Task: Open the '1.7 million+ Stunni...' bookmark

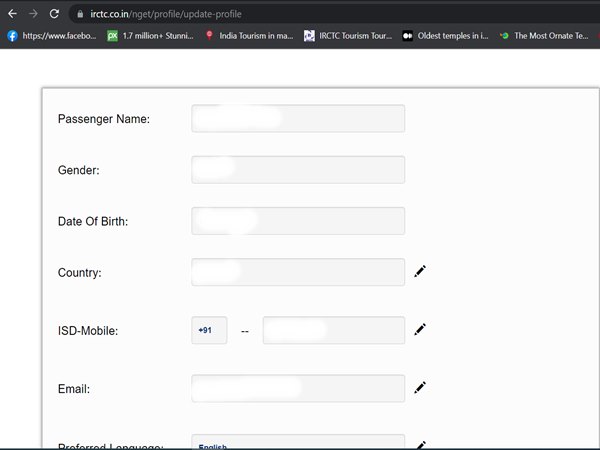Action: coord(150,36)
